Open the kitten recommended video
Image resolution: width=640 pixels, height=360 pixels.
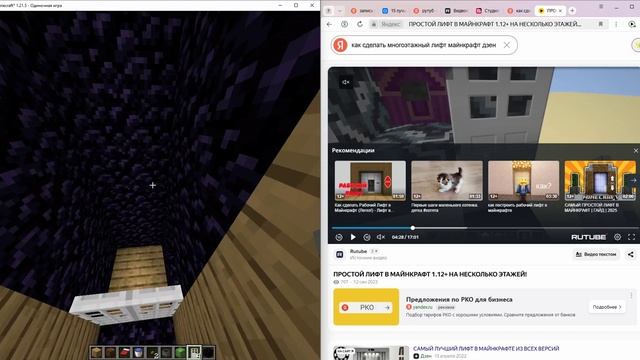click(447, 187)
